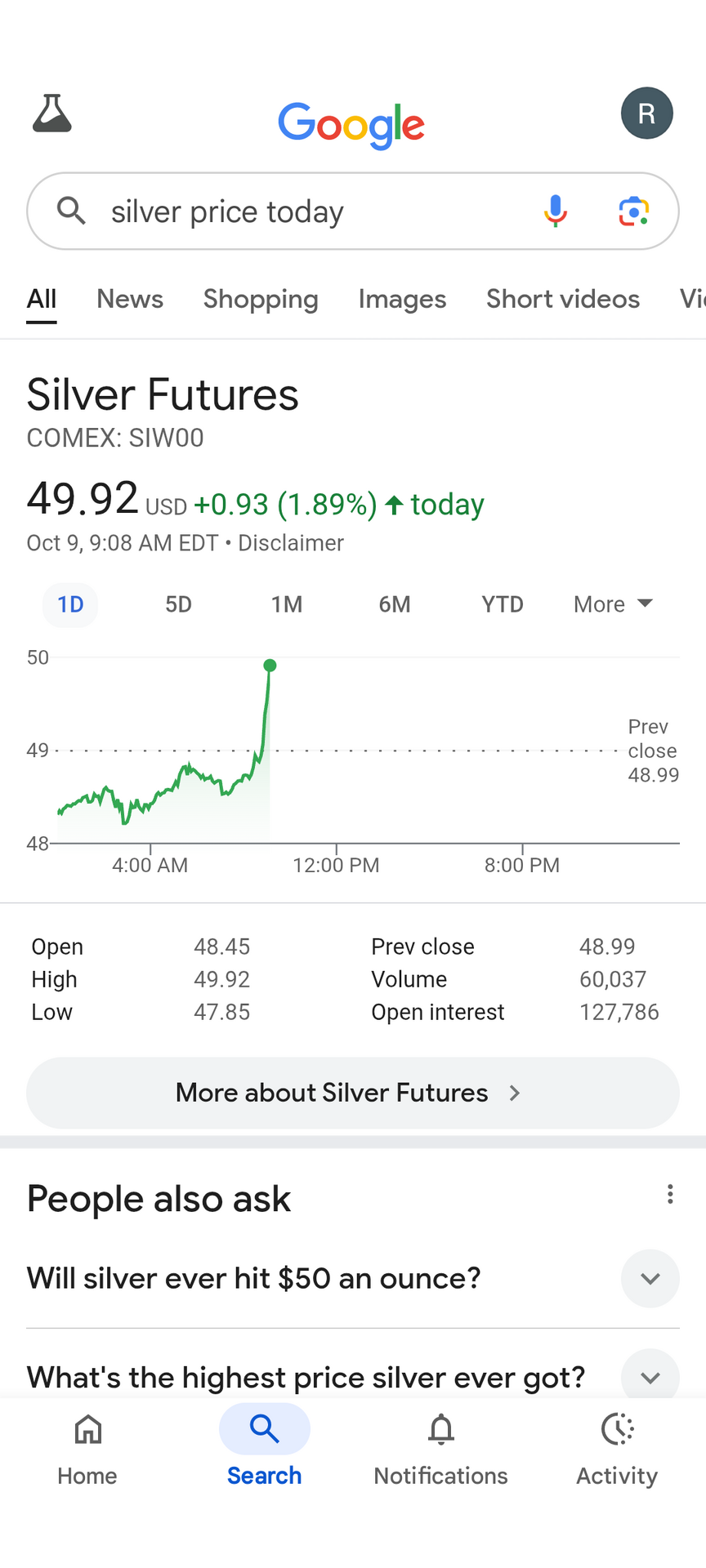Select the 1D chart range
The width and height of the screenshot is (706, 1568).
click(x=70, y=605)
